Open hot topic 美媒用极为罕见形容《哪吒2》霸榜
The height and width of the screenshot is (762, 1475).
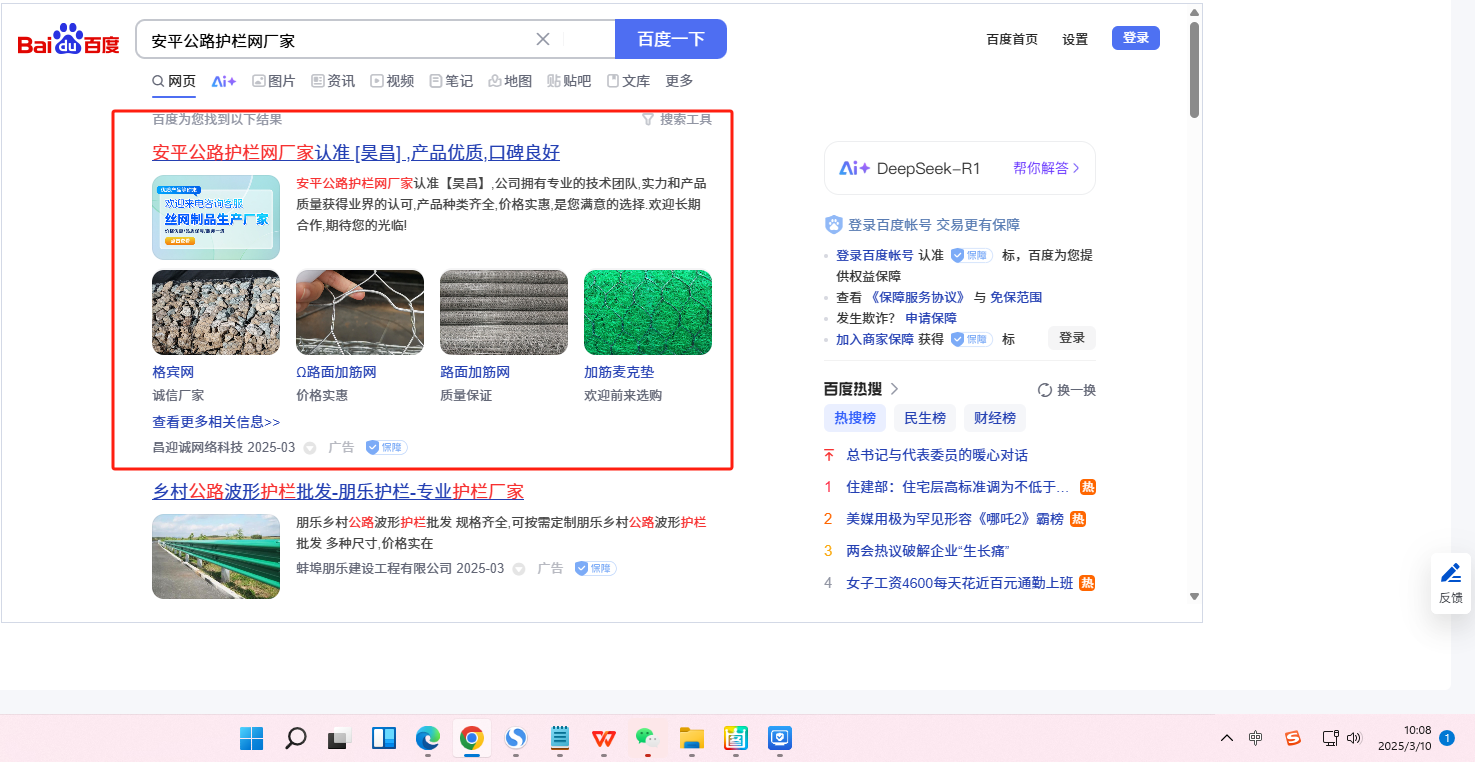(955, 519)
